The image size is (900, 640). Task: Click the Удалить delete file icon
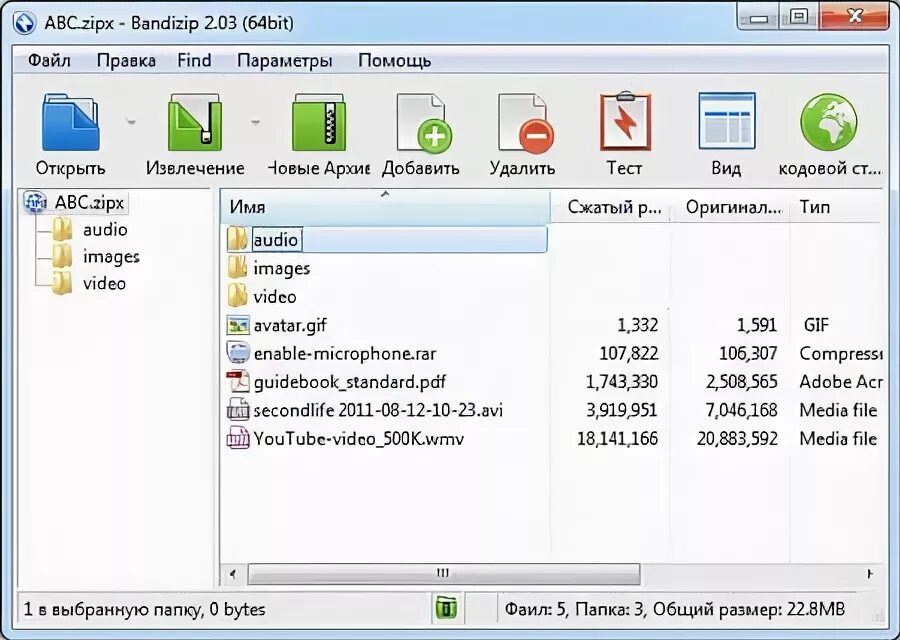525,123
